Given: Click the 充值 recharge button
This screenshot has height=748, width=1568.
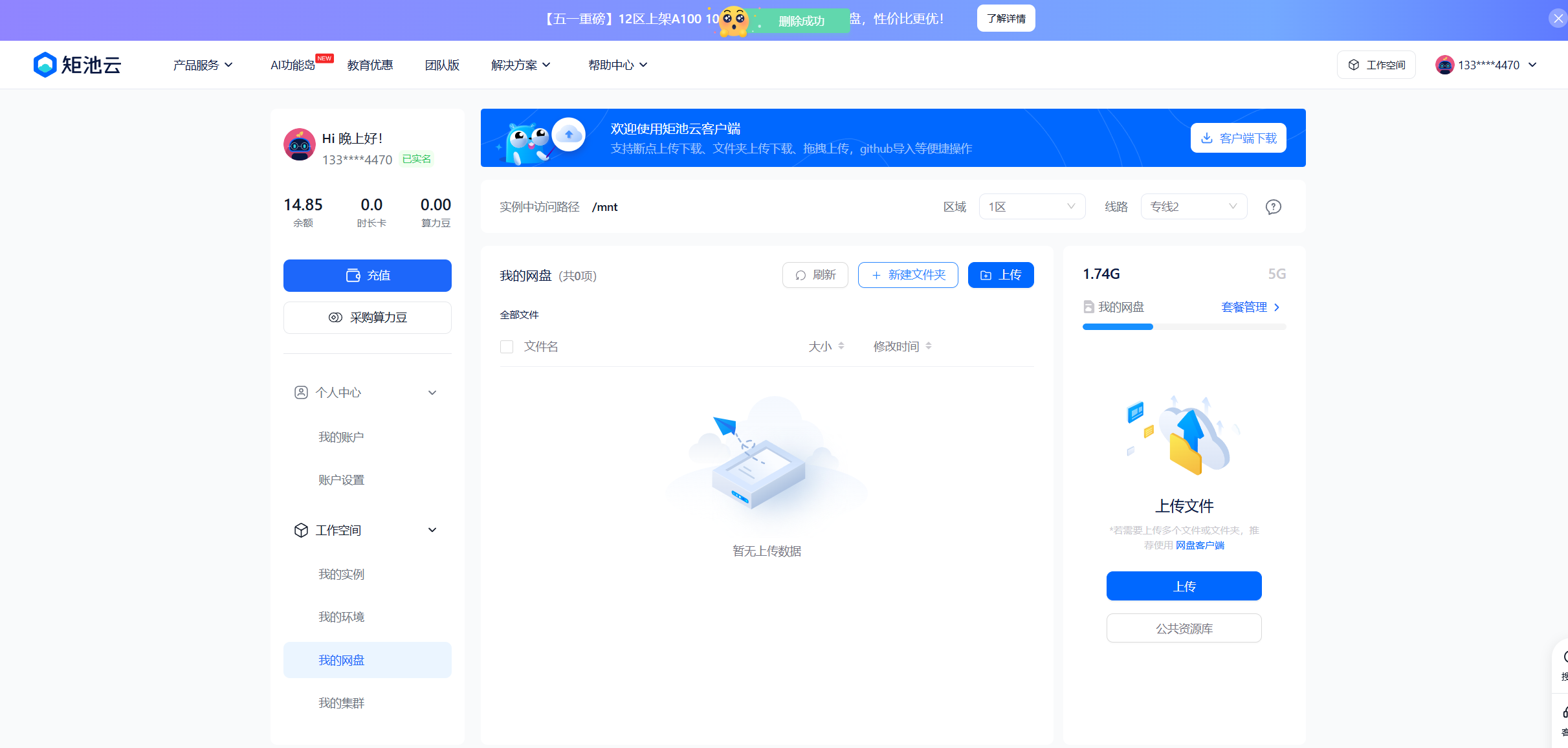Looking at the screenshot, I should coord(368,276).
